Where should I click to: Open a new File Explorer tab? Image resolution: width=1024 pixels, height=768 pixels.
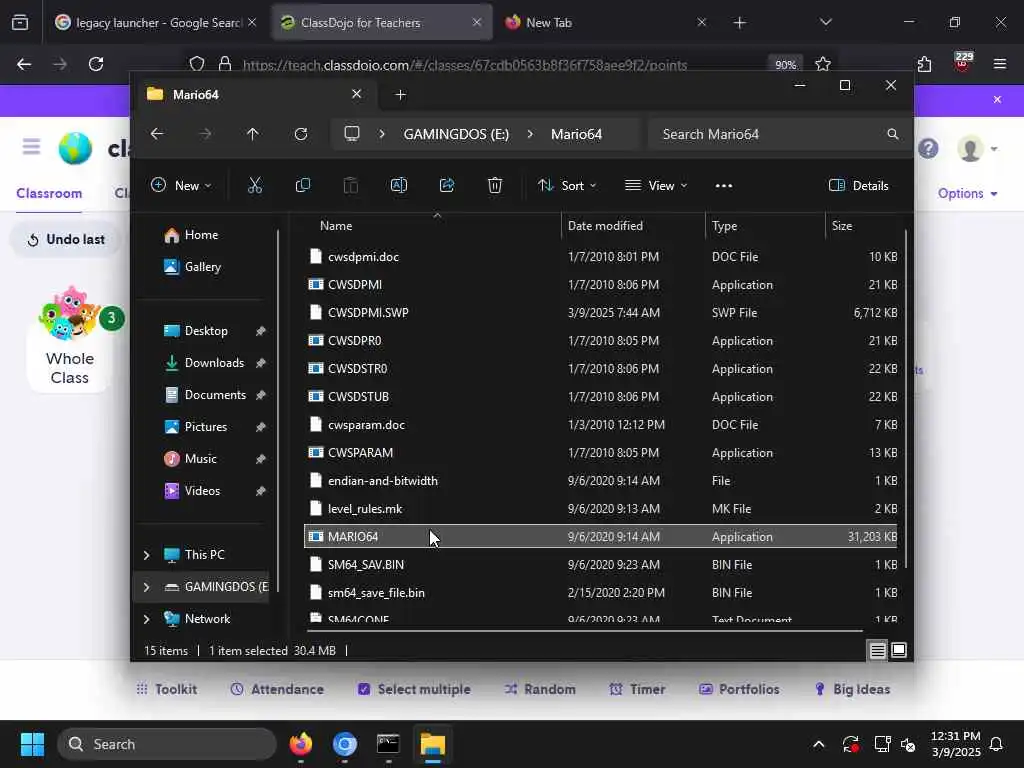[x=401, y=95]
